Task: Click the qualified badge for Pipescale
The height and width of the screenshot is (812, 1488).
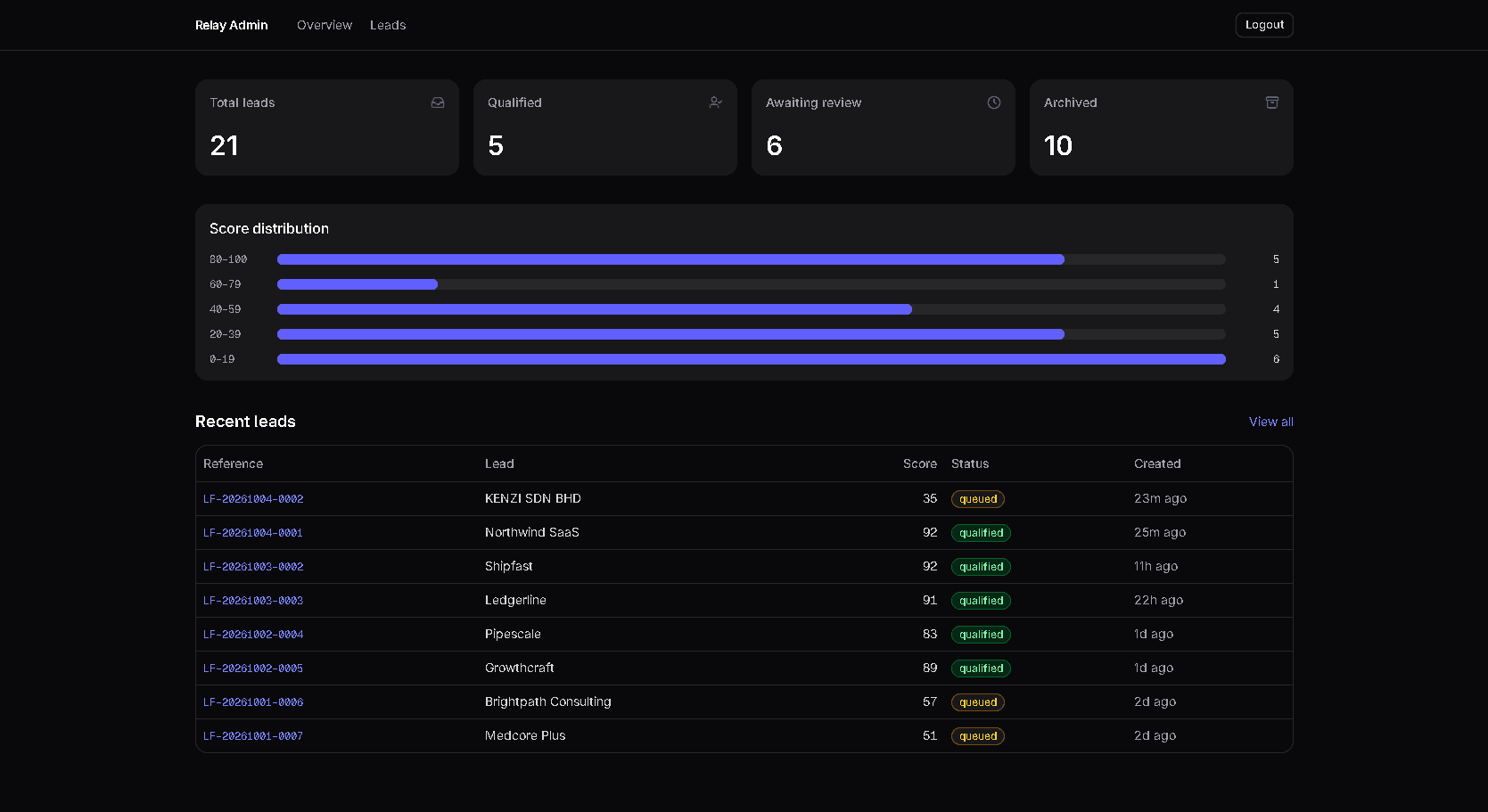Action: 981,635
